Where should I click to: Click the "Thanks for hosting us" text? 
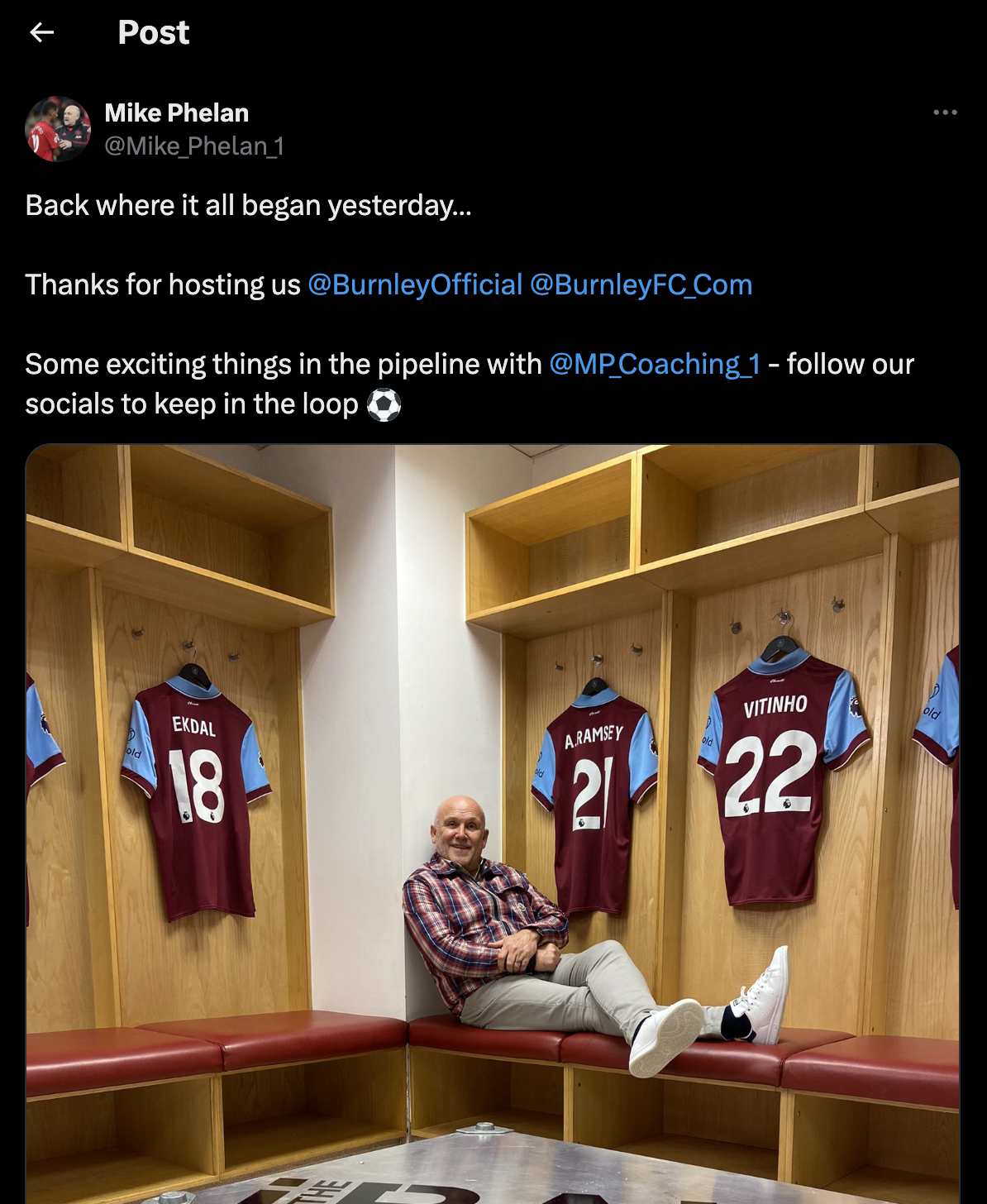point(163,284)
